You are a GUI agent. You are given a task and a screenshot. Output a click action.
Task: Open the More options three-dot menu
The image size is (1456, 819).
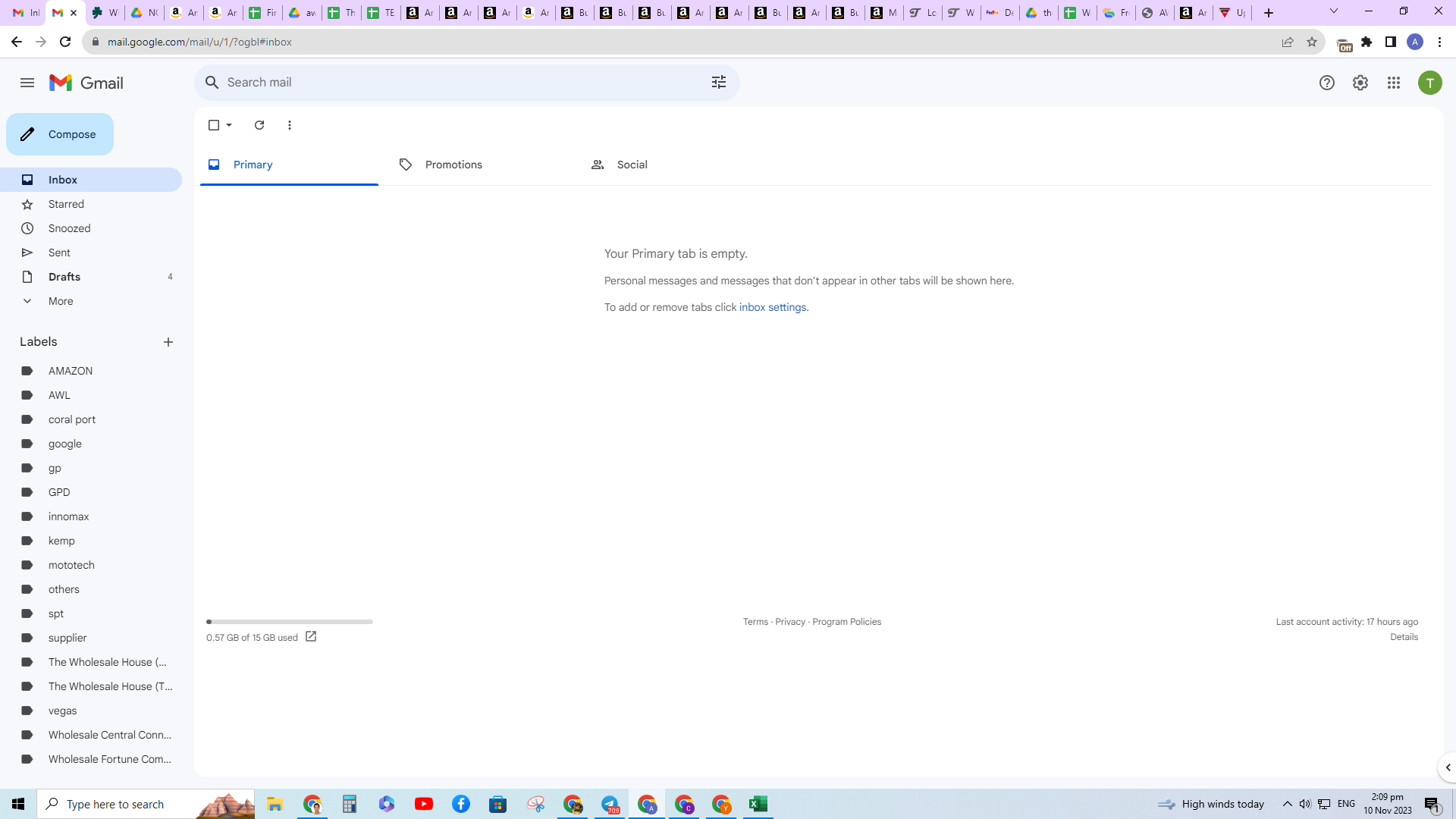tap(290, 125)
